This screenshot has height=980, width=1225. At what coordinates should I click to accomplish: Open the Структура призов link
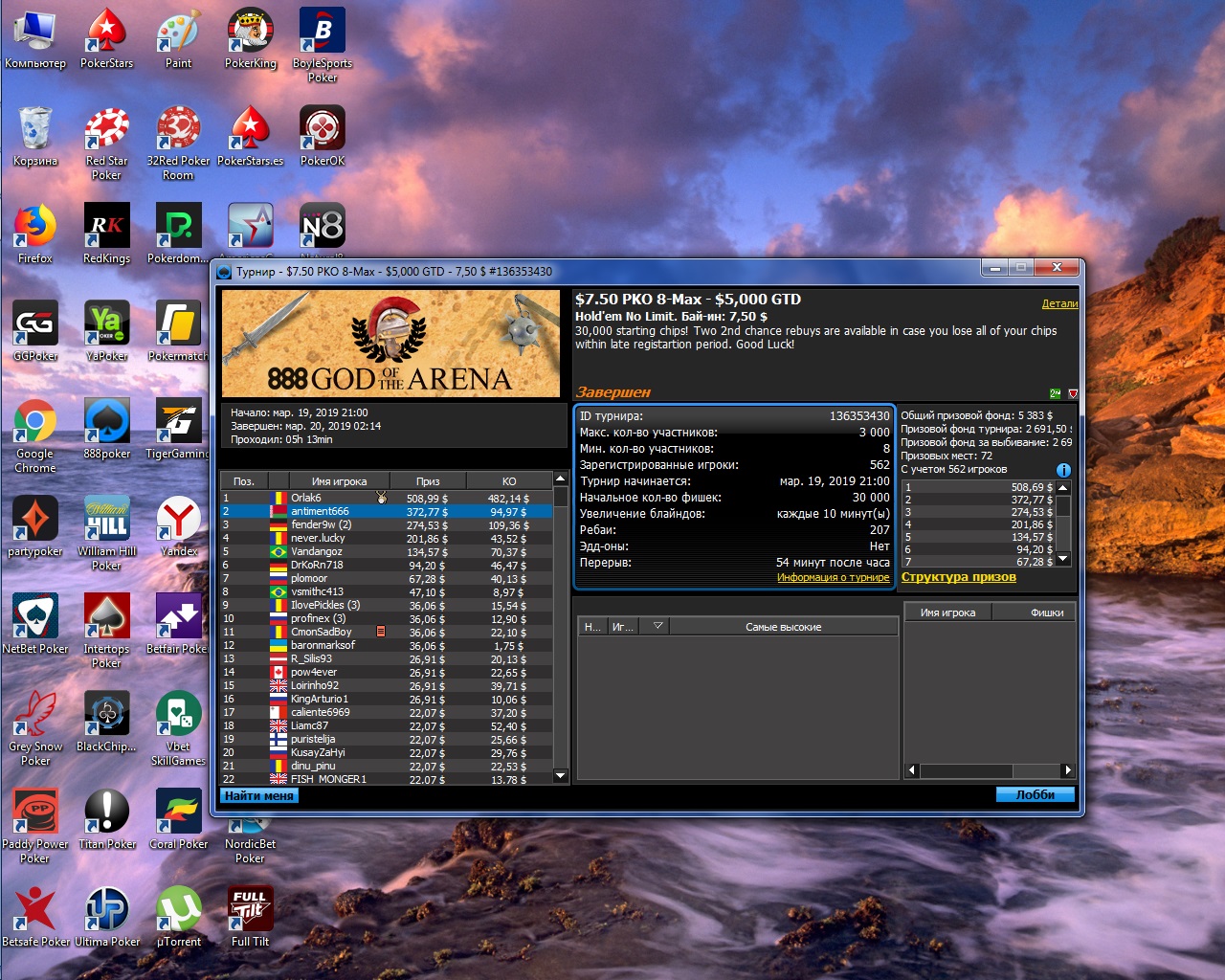click(x=959, y=577)
